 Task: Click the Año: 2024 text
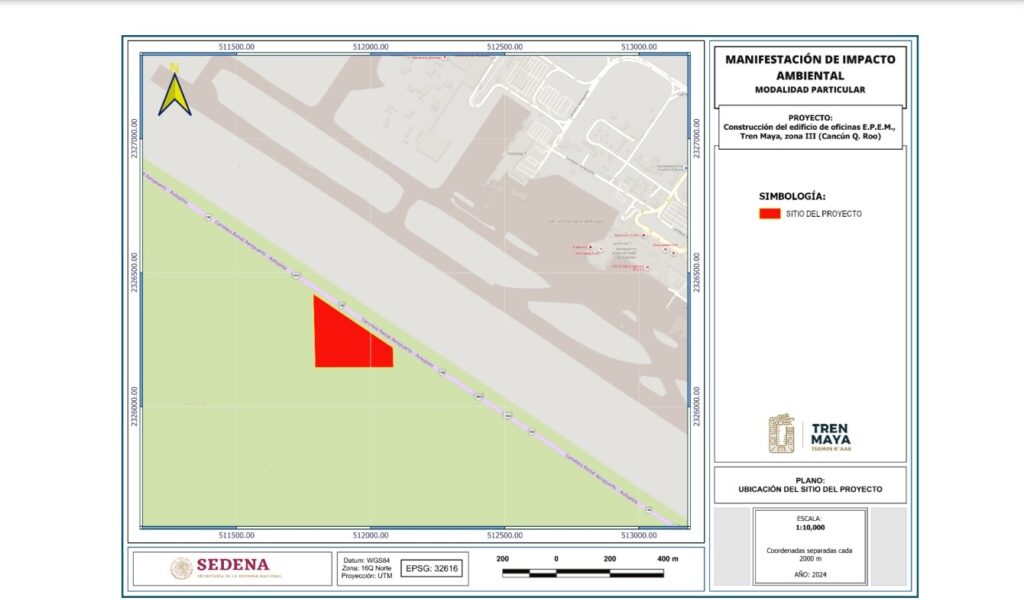click(810, 575)
